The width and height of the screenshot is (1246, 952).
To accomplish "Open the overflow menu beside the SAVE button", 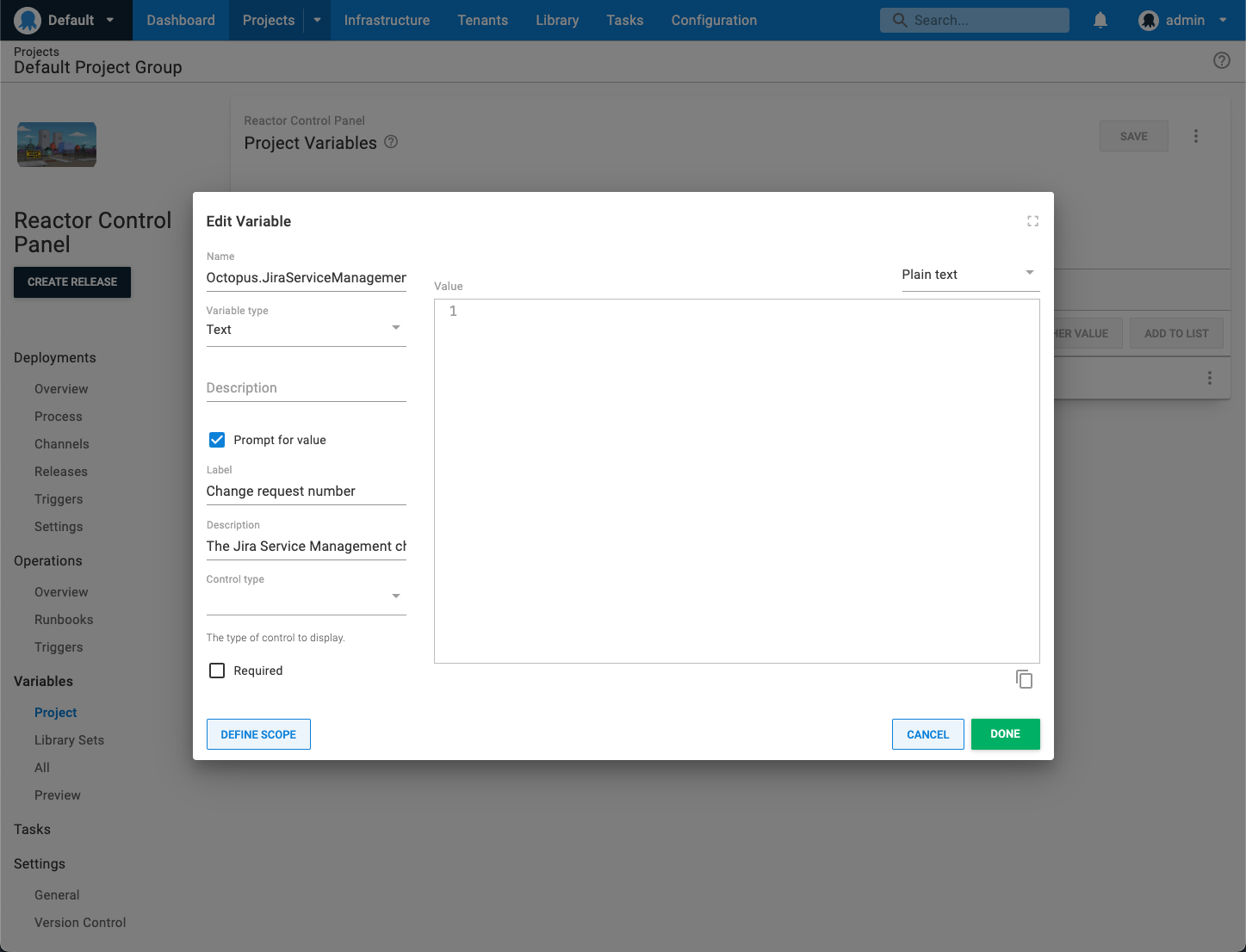I will (1195, 136).
